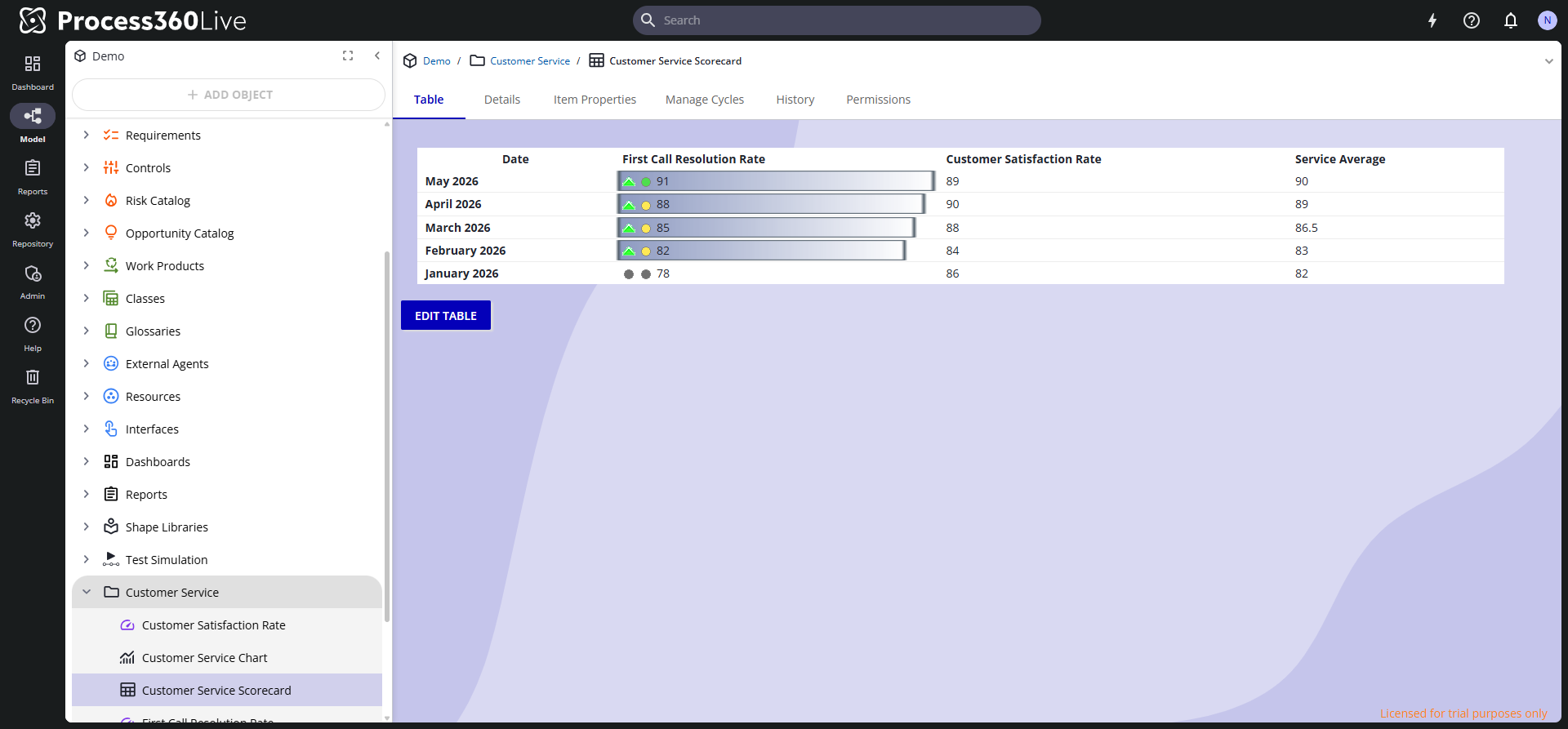The width and height of the screenshot is (1568, 729).
Task: Expand the Controls tree node
Action: point(87,167)
